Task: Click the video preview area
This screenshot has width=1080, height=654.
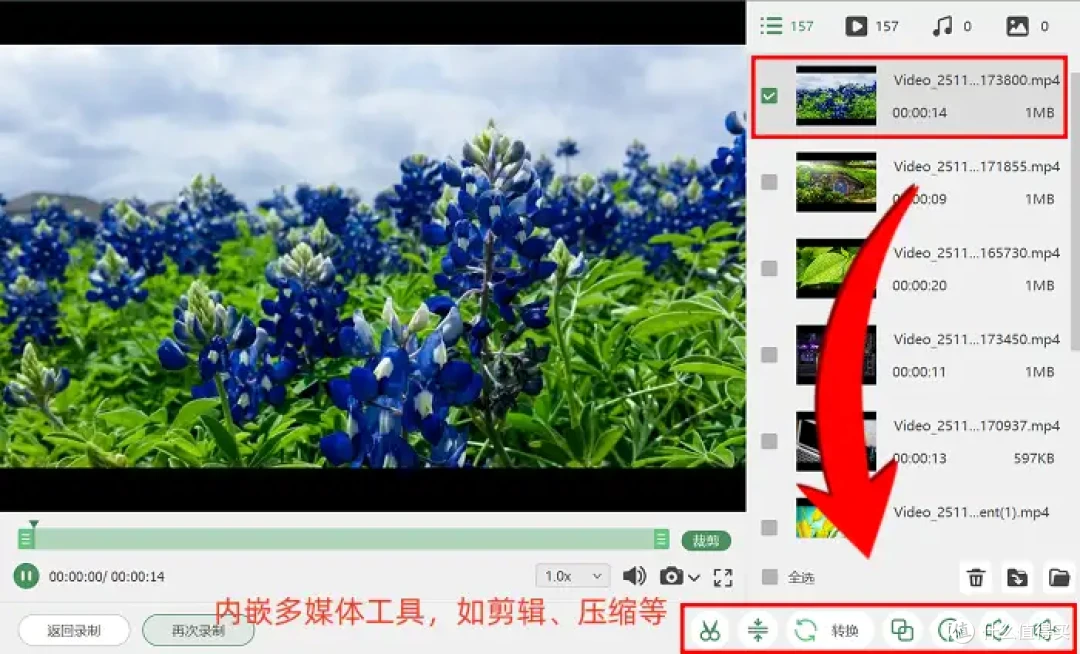Action: (x=373, y=256)
